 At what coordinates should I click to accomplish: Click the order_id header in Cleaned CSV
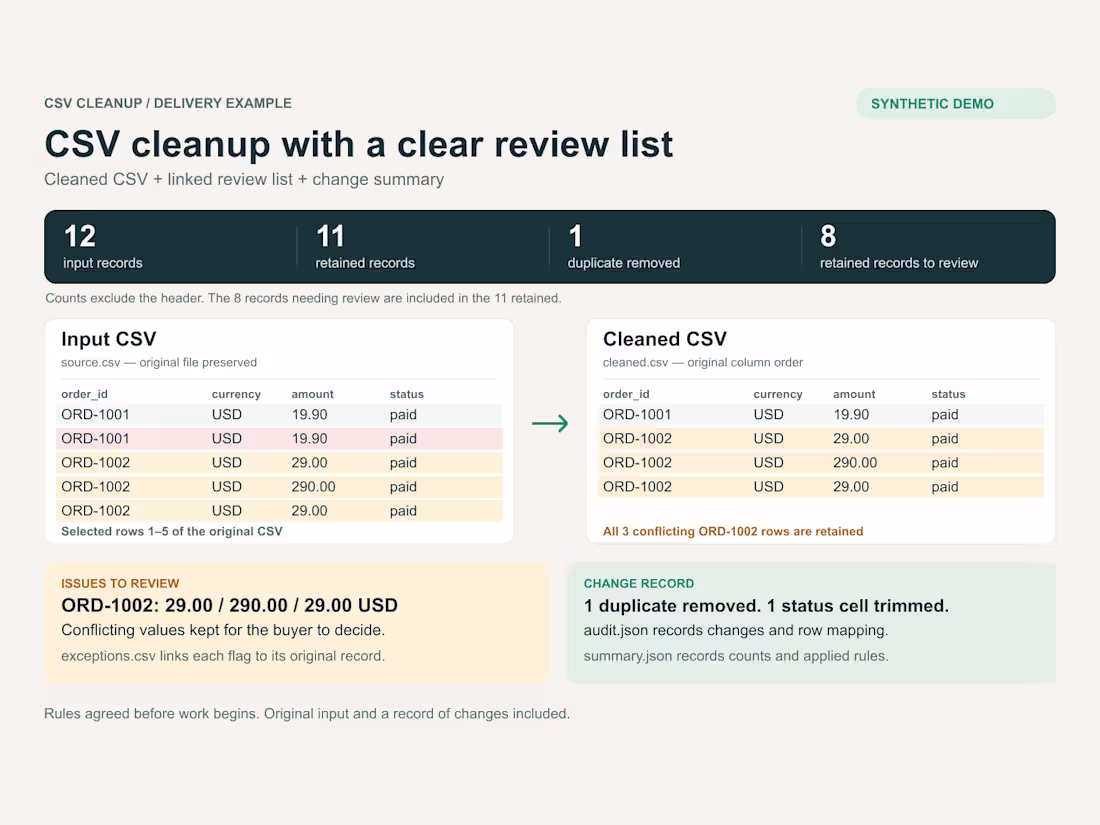point(626,394)
